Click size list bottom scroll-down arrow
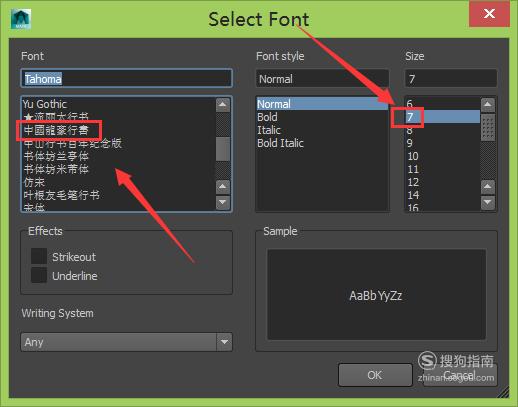The height and width of the screenshot is (407, 518). (488, 202)
